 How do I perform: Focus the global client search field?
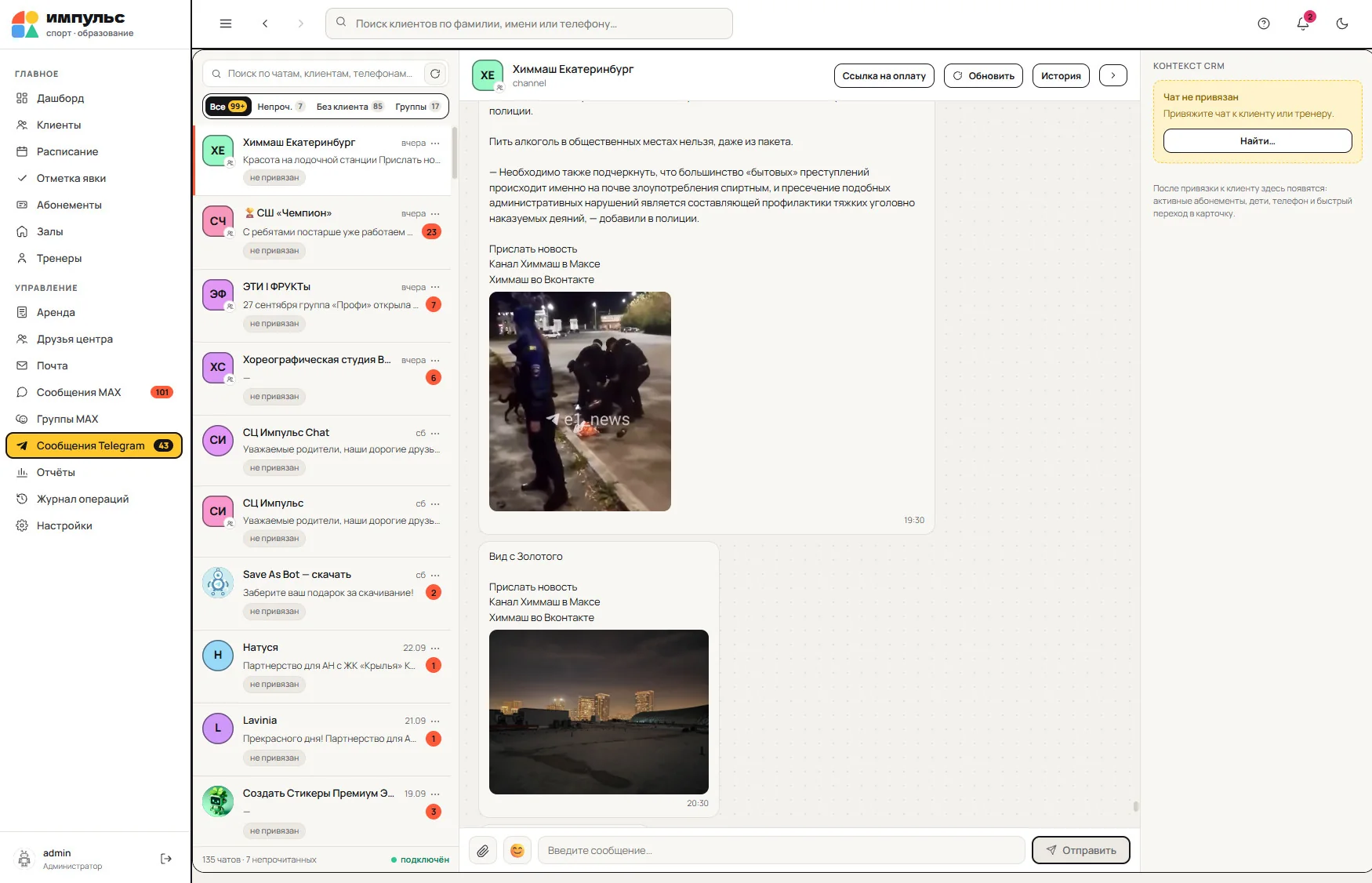pyautogui.click(x=529, y=24)
